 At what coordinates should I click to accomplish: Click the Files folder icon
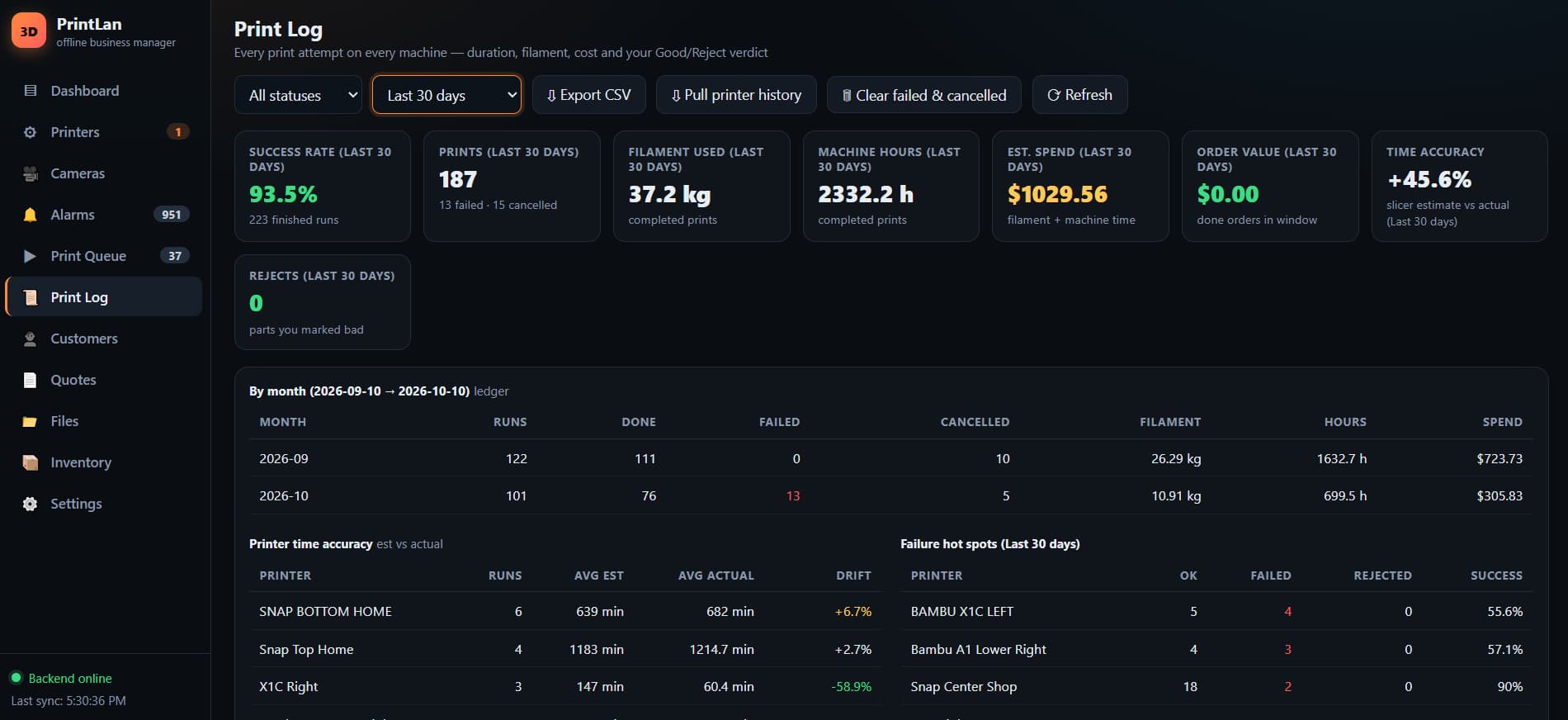tap(31, 421)
